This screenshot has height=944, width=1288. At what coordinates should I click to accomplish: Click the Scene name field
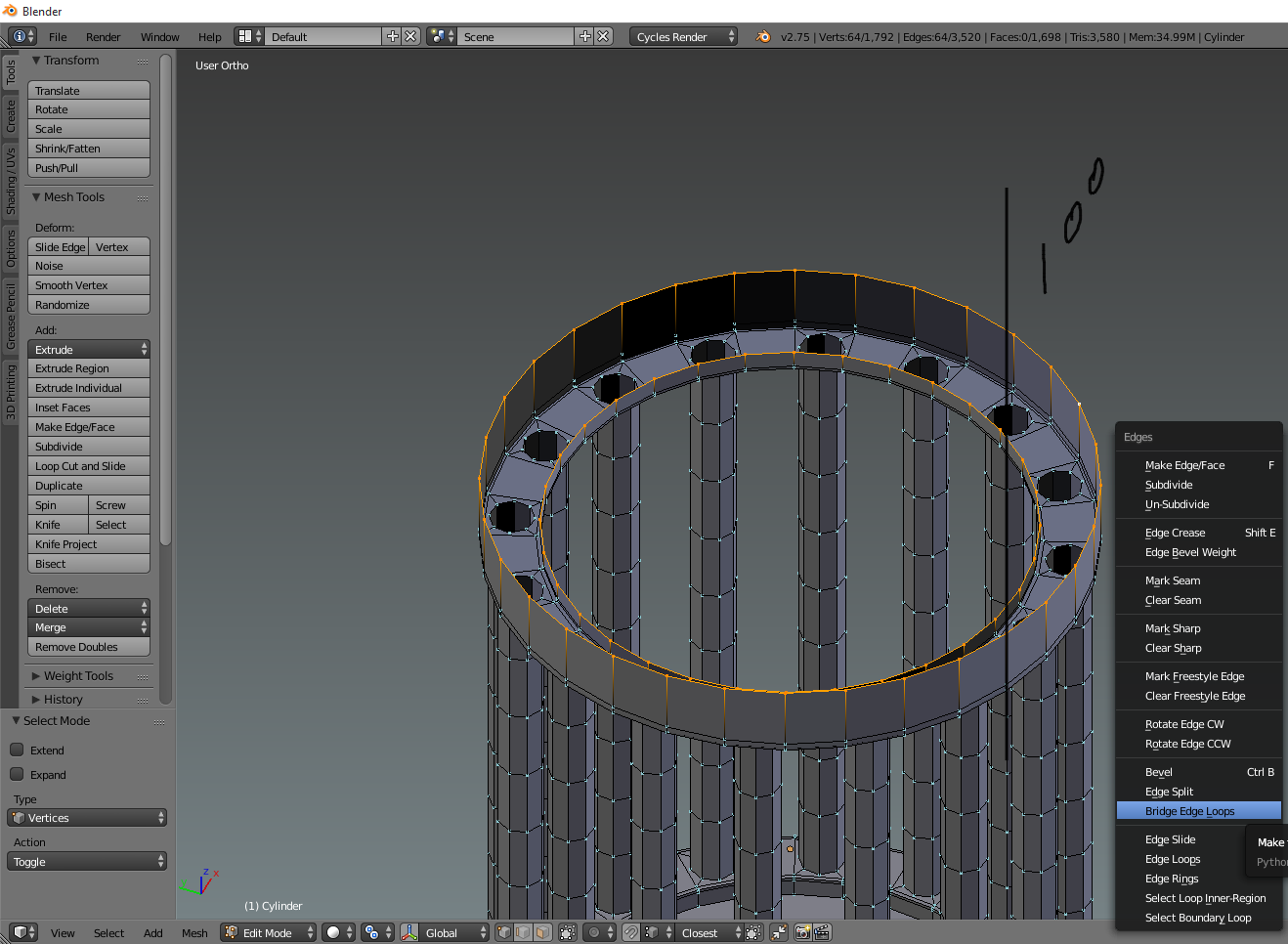point(516,36)
